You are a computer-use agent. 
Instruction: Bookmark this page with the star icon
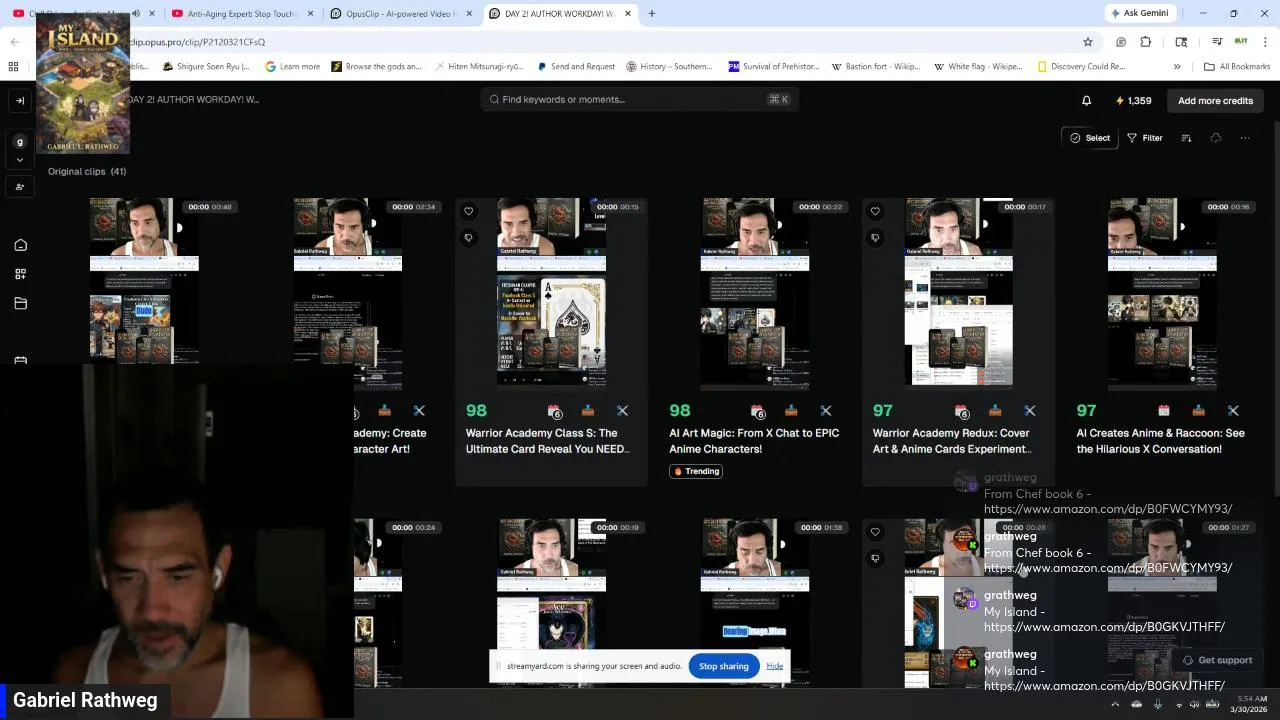(1088, 42)
